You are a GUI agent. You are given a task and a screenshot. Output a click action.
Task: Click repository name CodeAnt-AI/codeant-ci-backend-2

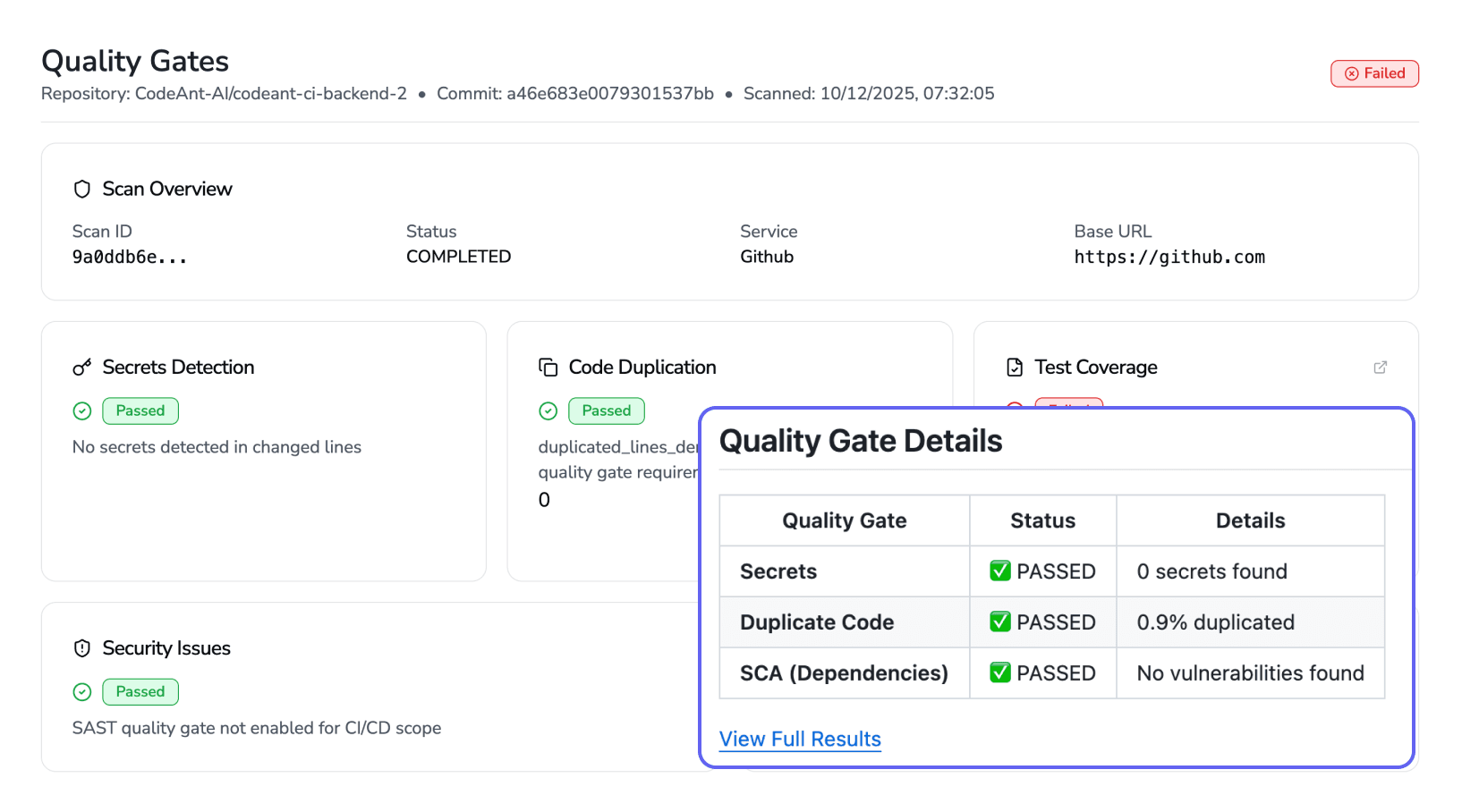click(x=271, y=93)
